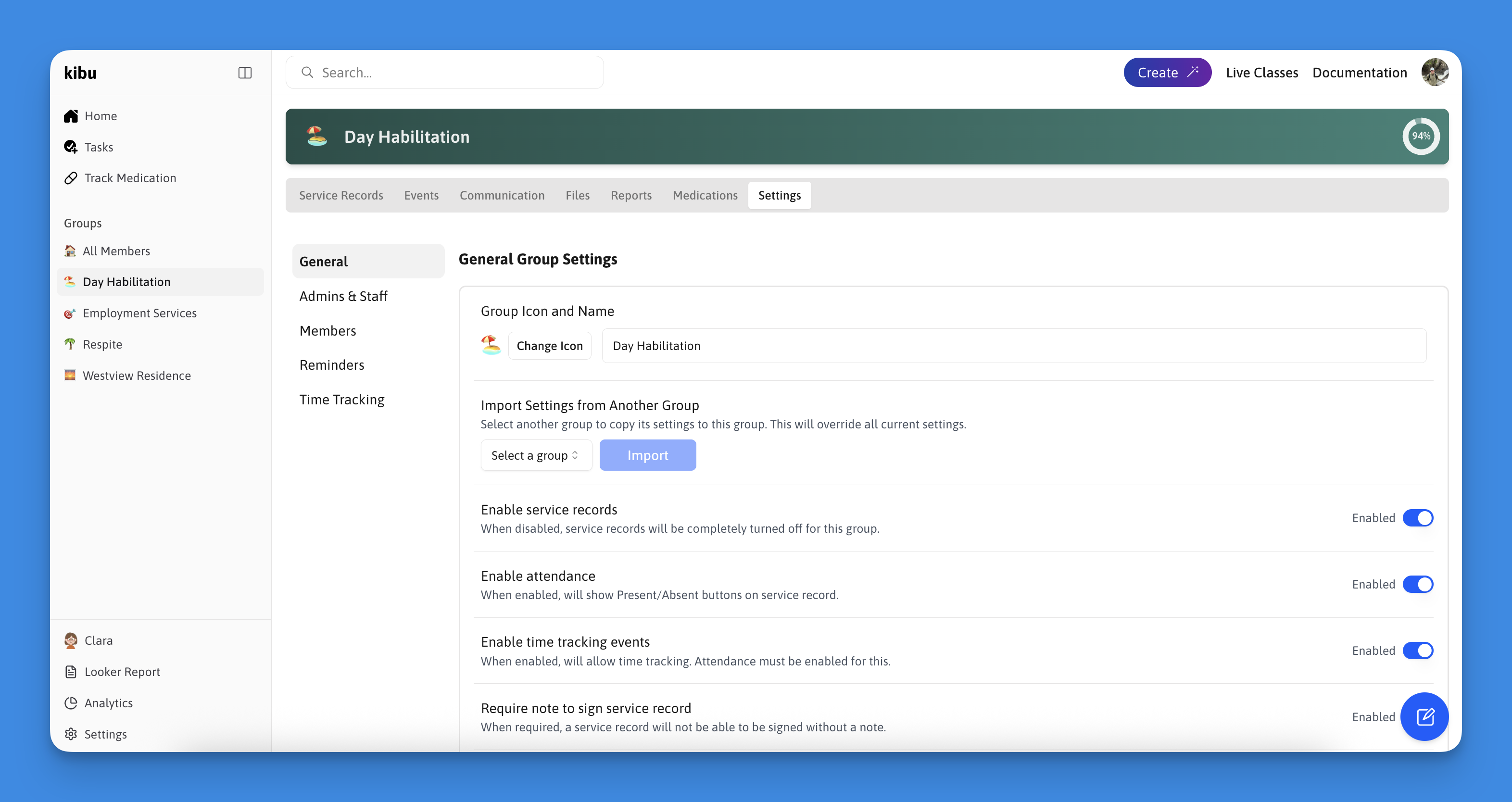The width and height of the screenshot is (1512, 802).
Task: Click the 94% progress ring
Action: [x=1421, y=136]
